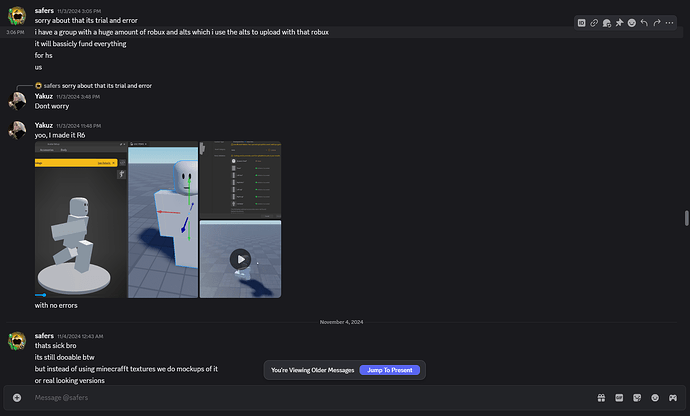The width and height of the screenshot is (690, 416).
Task: Click message about minecrafft textures mockups
Action: (x=126, y=369)
